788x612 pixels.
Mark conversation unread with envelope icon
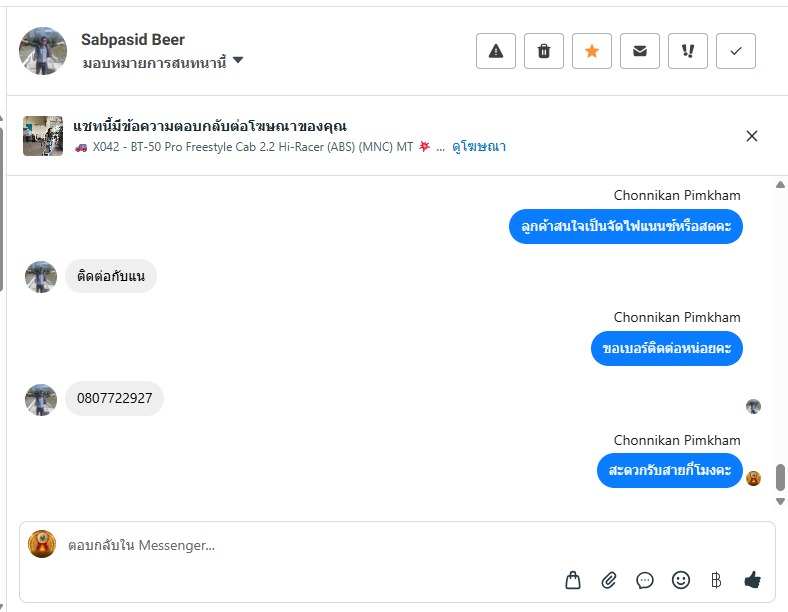640,51
